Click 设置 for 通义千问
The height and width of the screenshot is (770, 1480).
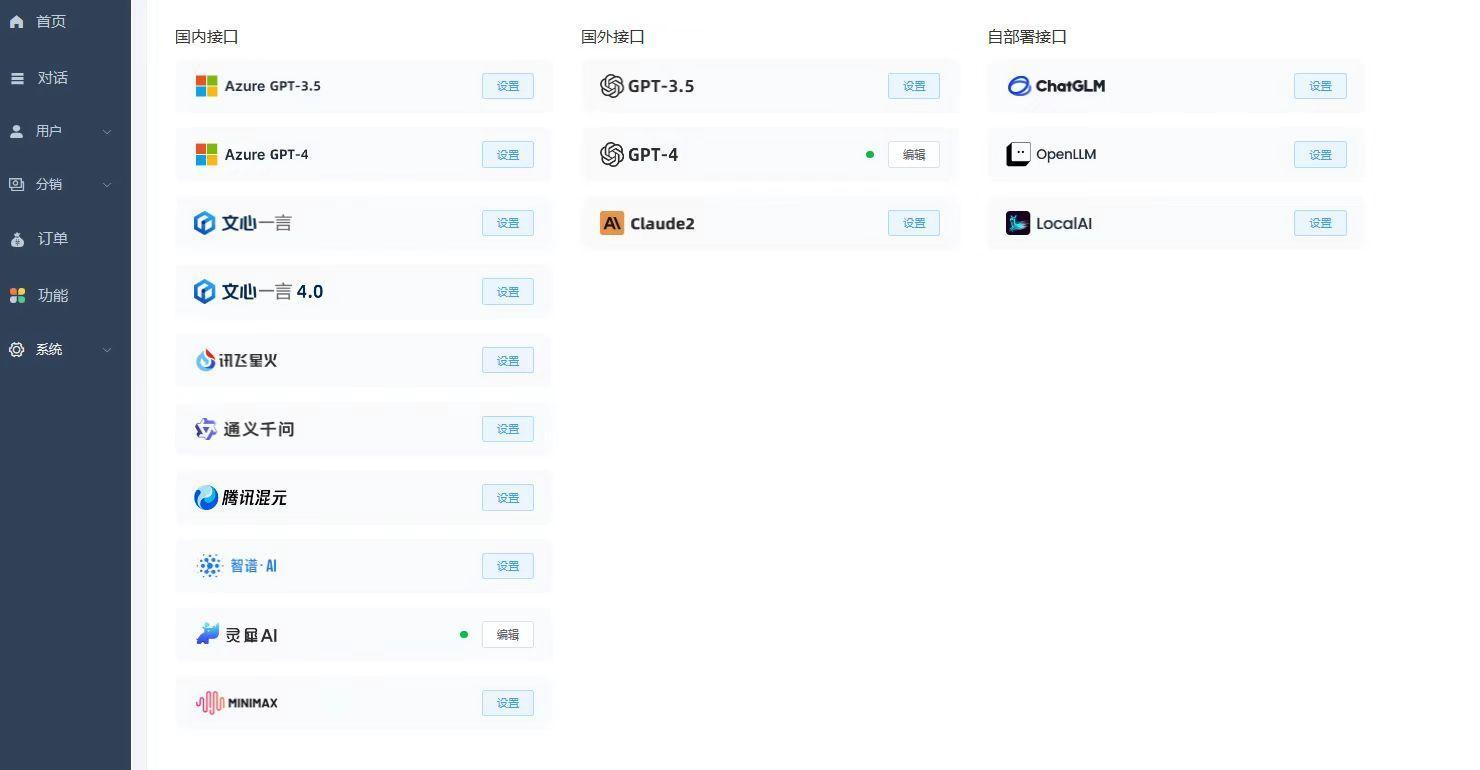click(508, 429)
